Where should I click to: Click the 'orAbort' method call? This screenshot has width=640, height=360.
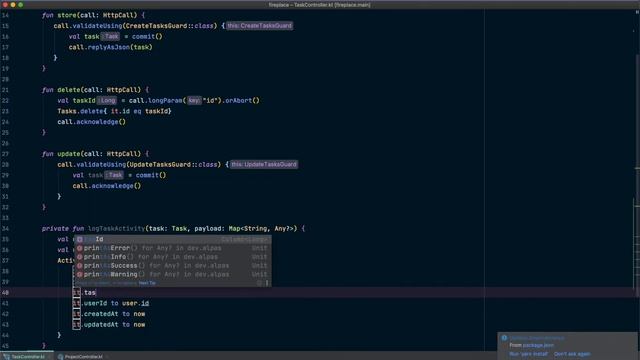(238, 100)
